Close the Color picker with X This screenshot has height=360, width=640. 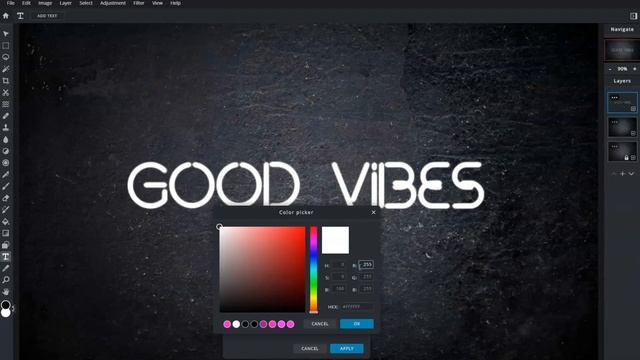[373, 212]
